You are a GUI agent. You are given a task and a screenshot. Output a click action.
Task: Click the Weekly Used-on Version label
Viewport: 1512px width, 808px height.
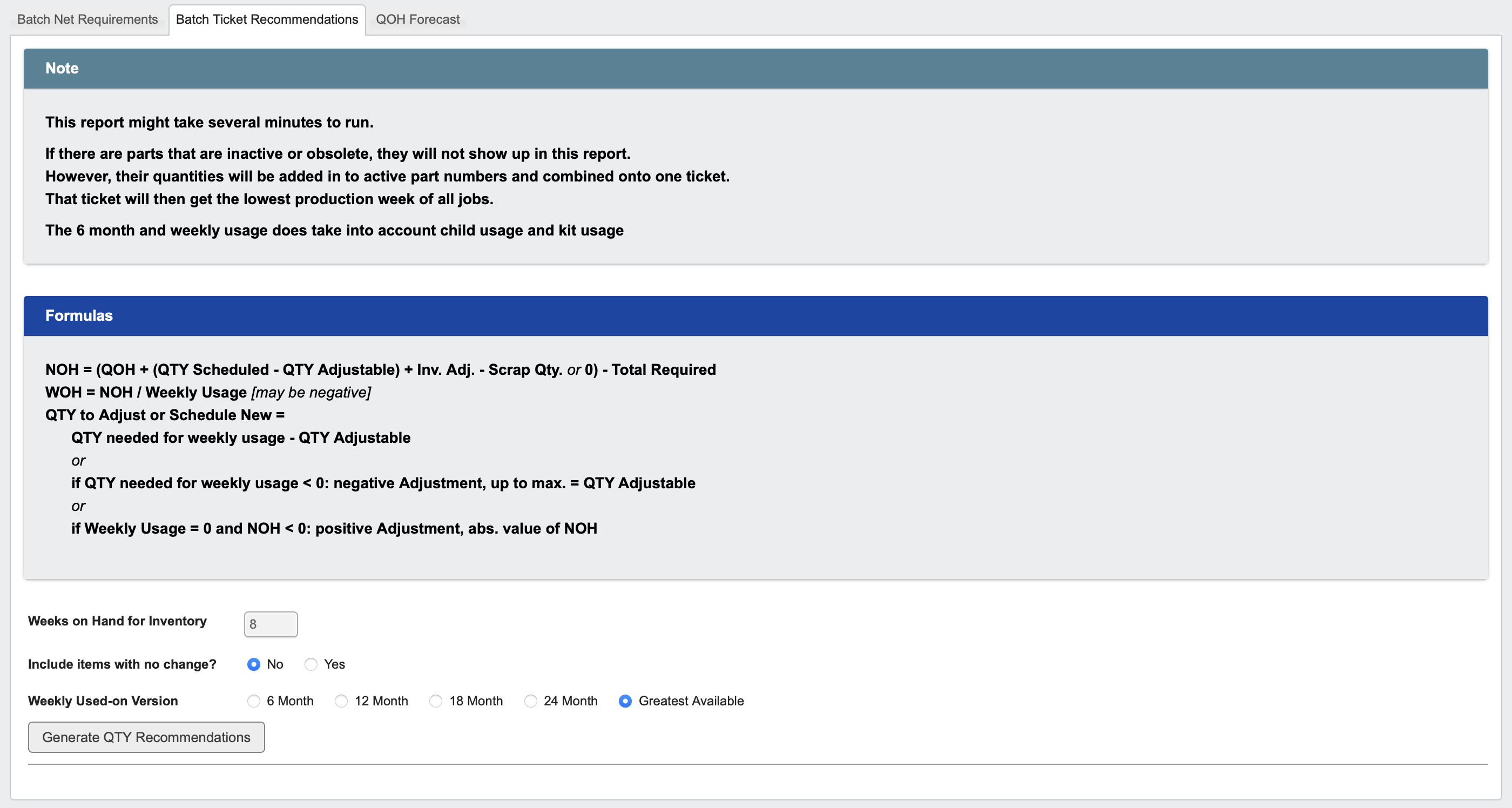click(x=103, y=701)
